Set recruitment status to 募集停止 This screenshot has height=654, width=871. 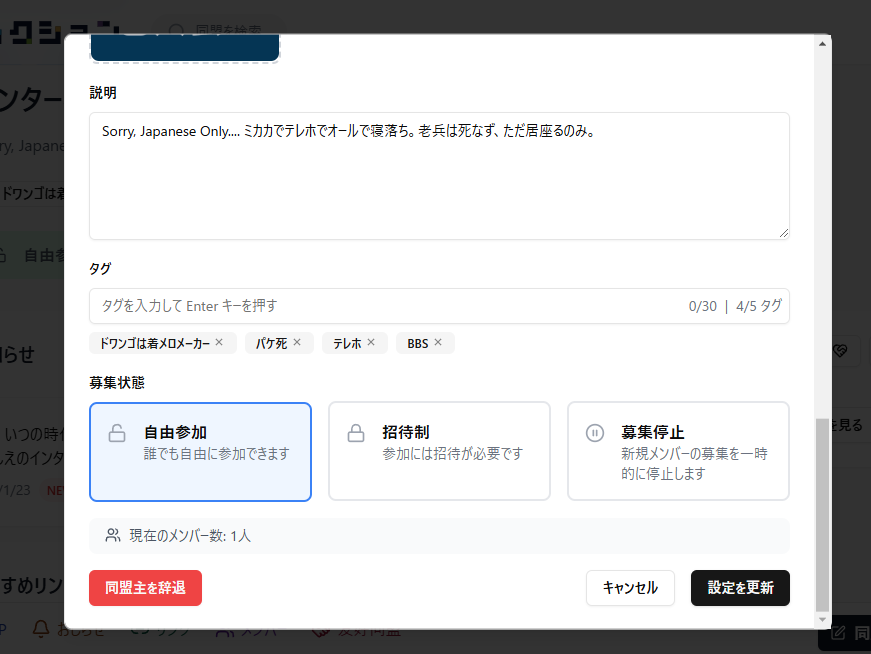click(x=678, y=451)
